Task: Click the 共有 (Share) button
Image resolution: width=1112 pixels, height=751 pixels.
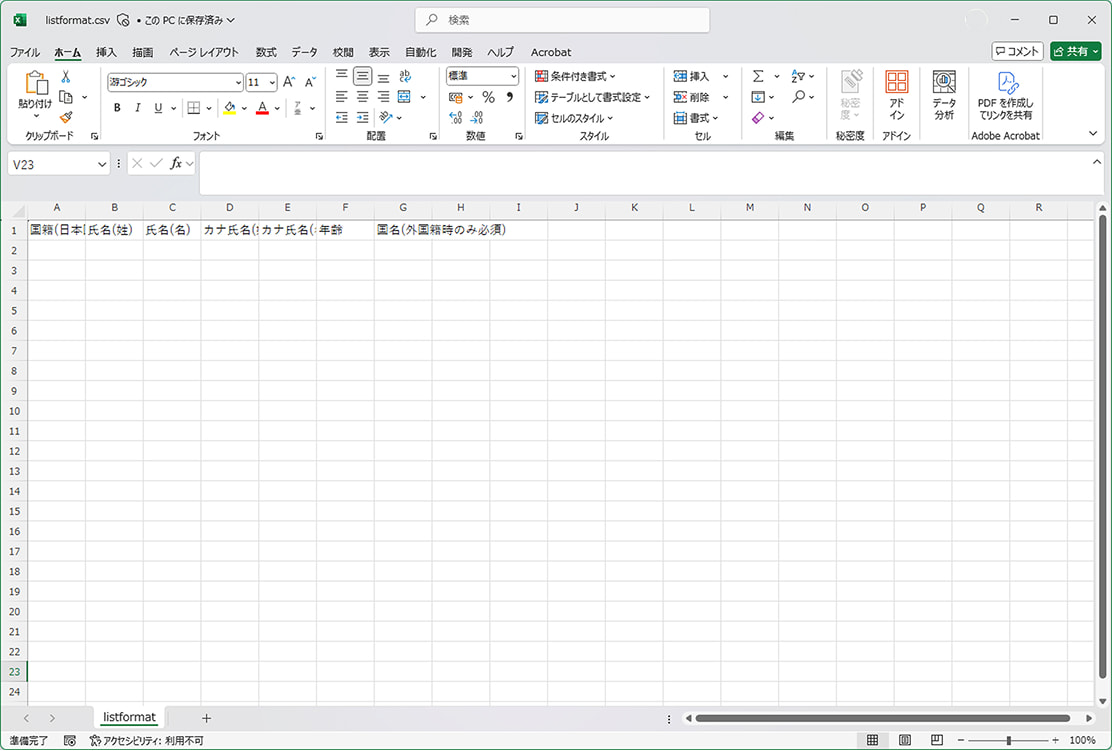Action: [1074, 51]
